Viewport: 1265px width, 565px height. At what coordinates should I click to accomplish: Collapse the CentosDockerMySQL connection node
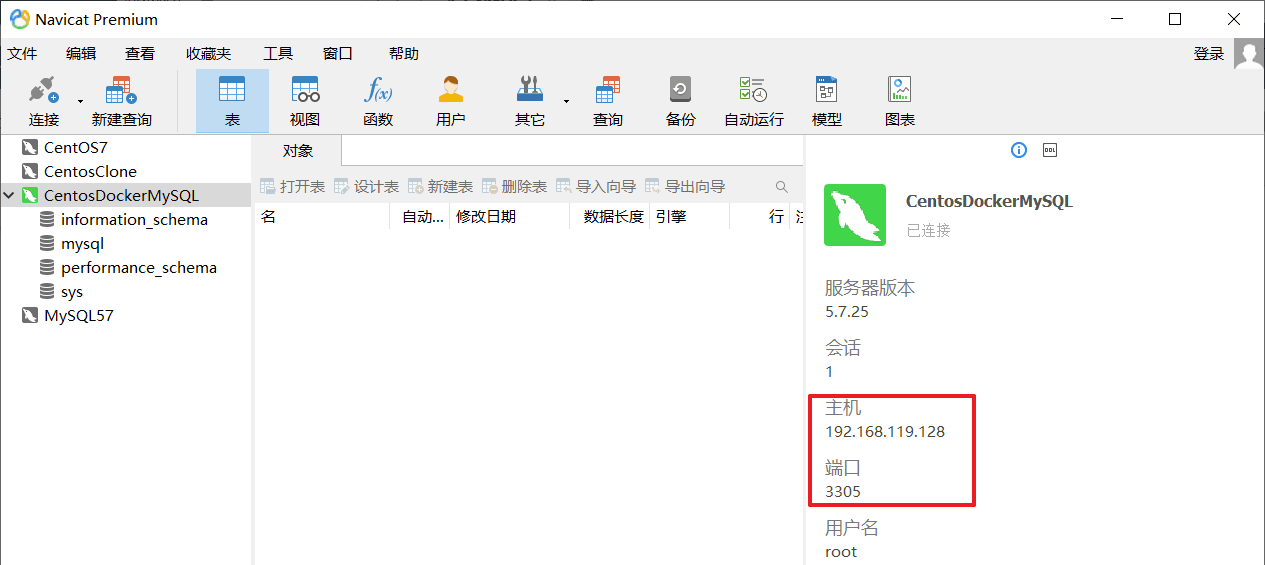(x=9, y=196)
